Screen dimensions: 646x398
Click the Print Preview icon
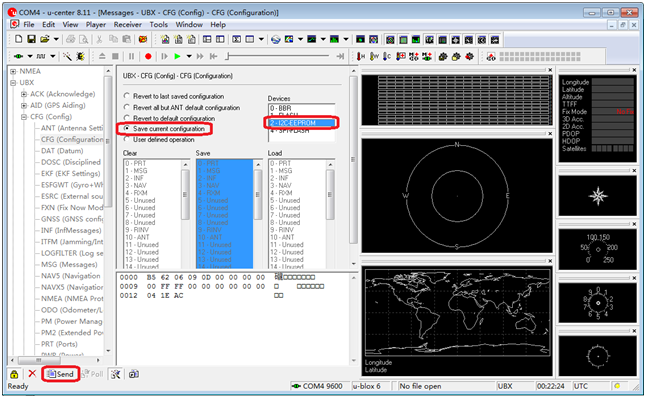[x=84, y=39]
